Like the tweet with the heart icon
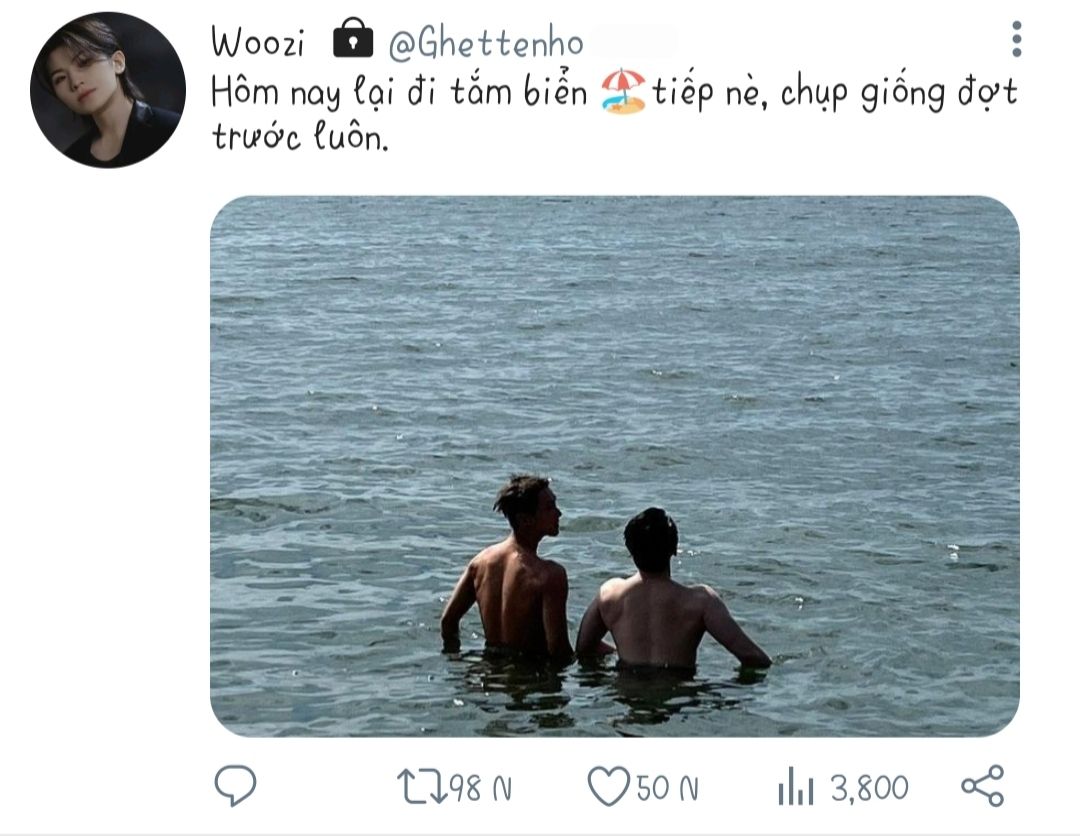 pyautogui.click(x=607, y=787)
